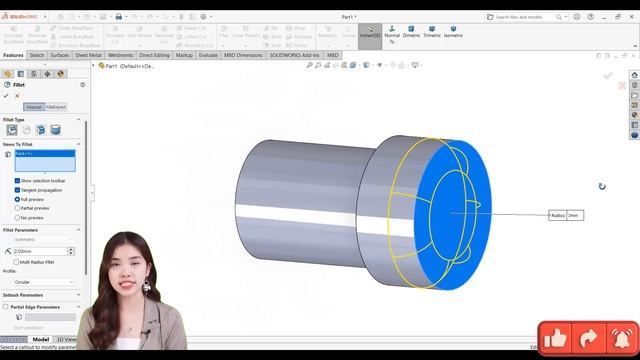Click the like thumbs-up button
Viewport: 640px width, 360px height.
pyautogui.click(x=555, y=338)
